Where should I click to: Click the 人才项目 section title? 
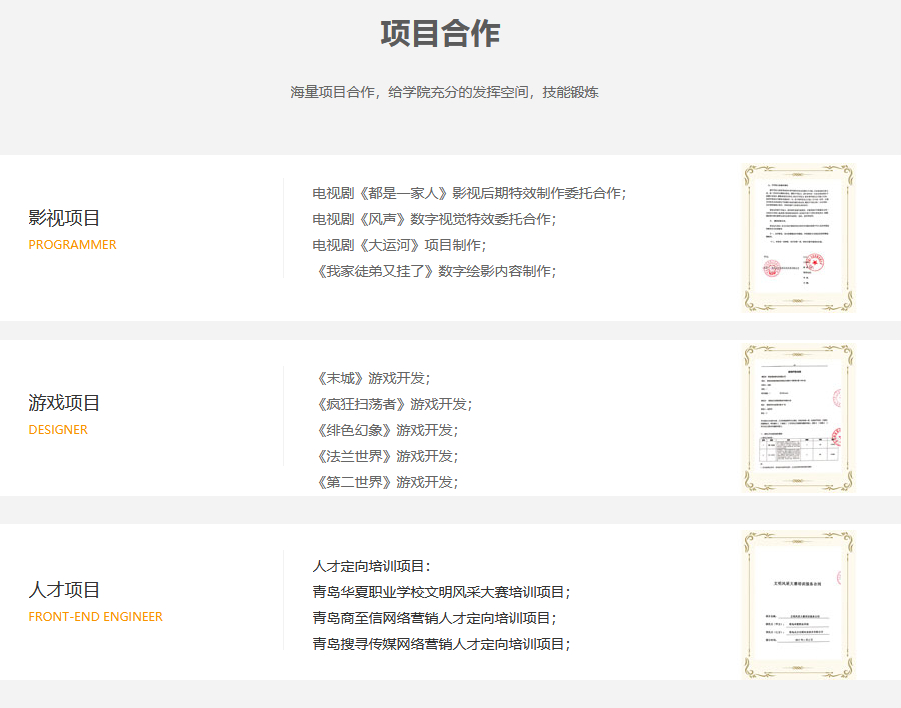[x=64, y=590]
